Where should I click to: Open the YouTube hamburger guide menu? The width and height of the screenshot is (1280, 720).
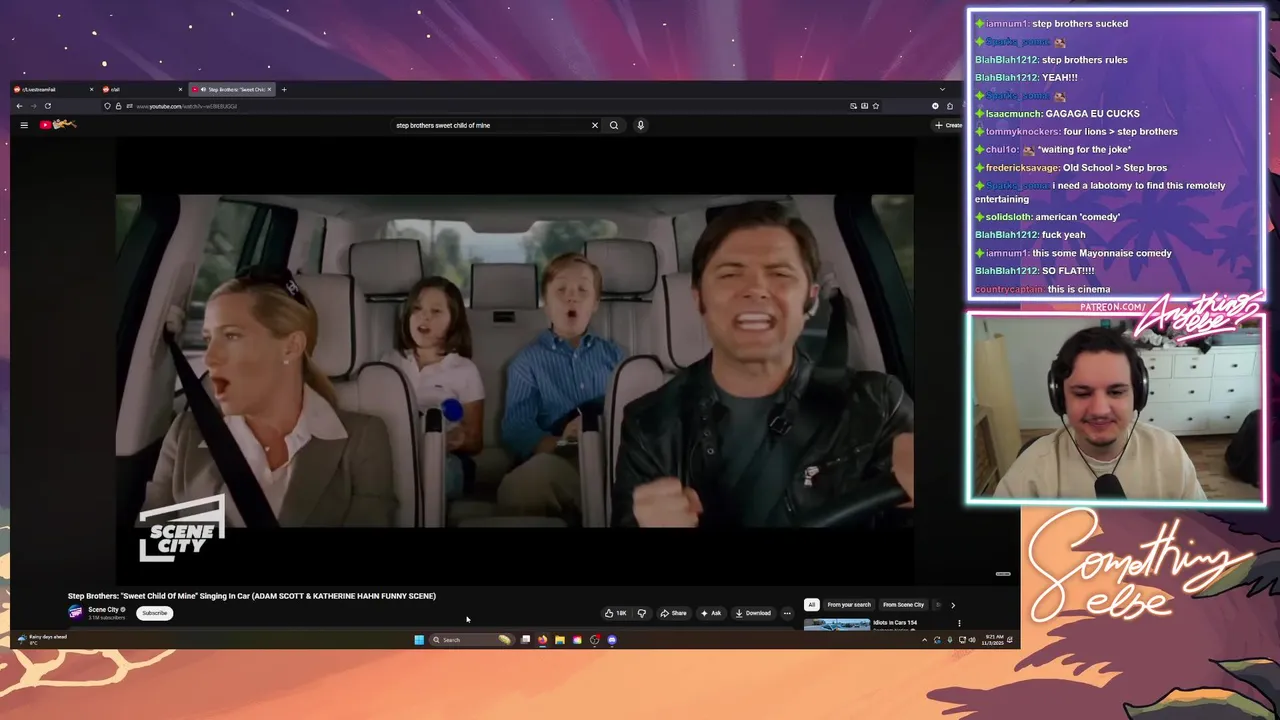coord(24,125)
